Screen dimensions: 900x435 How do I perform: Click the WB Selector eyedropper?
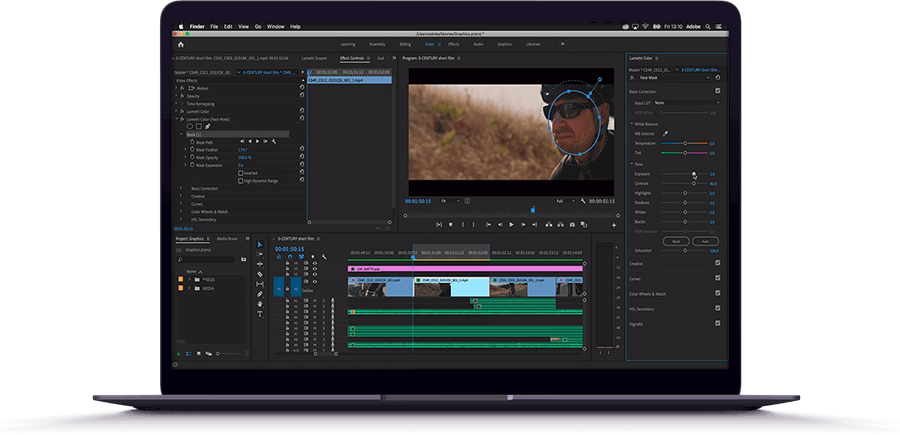tap(666, 134)
